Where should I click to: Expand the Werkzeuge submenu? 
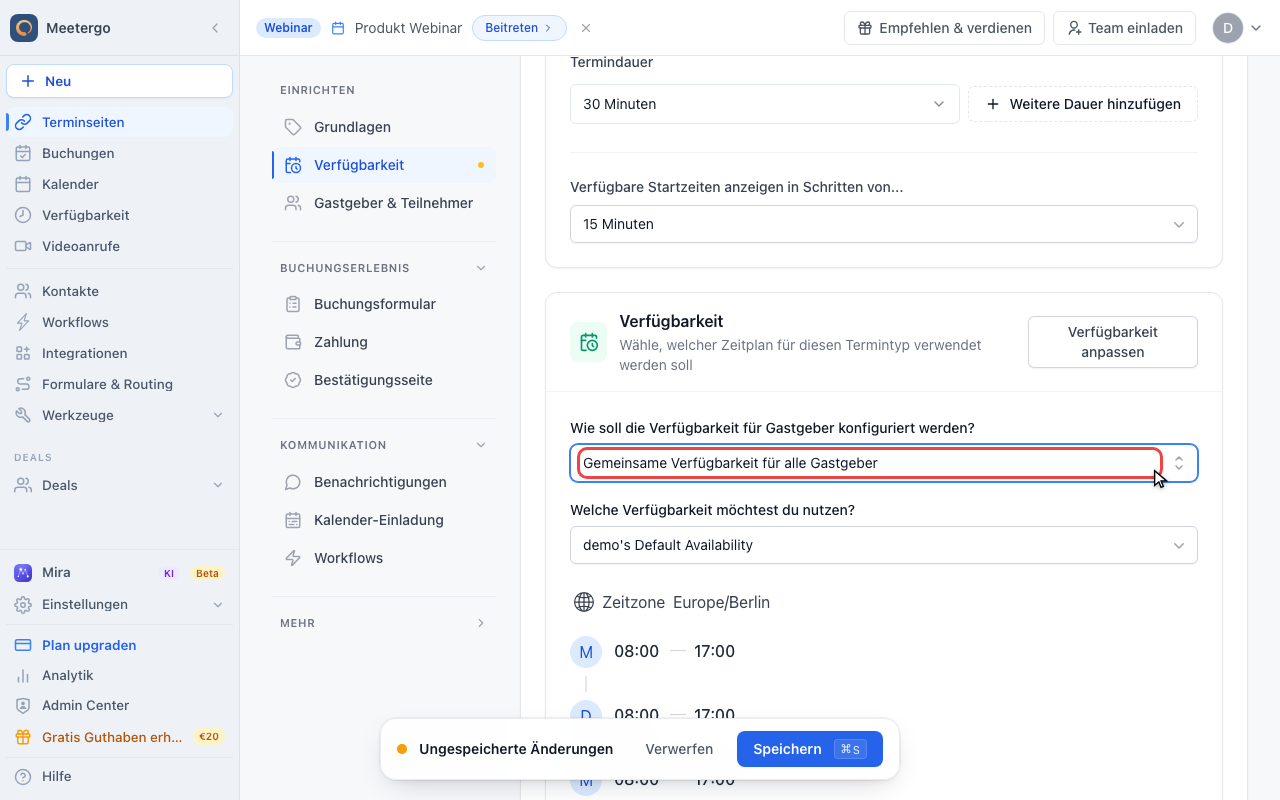click(x=218, y=415)
